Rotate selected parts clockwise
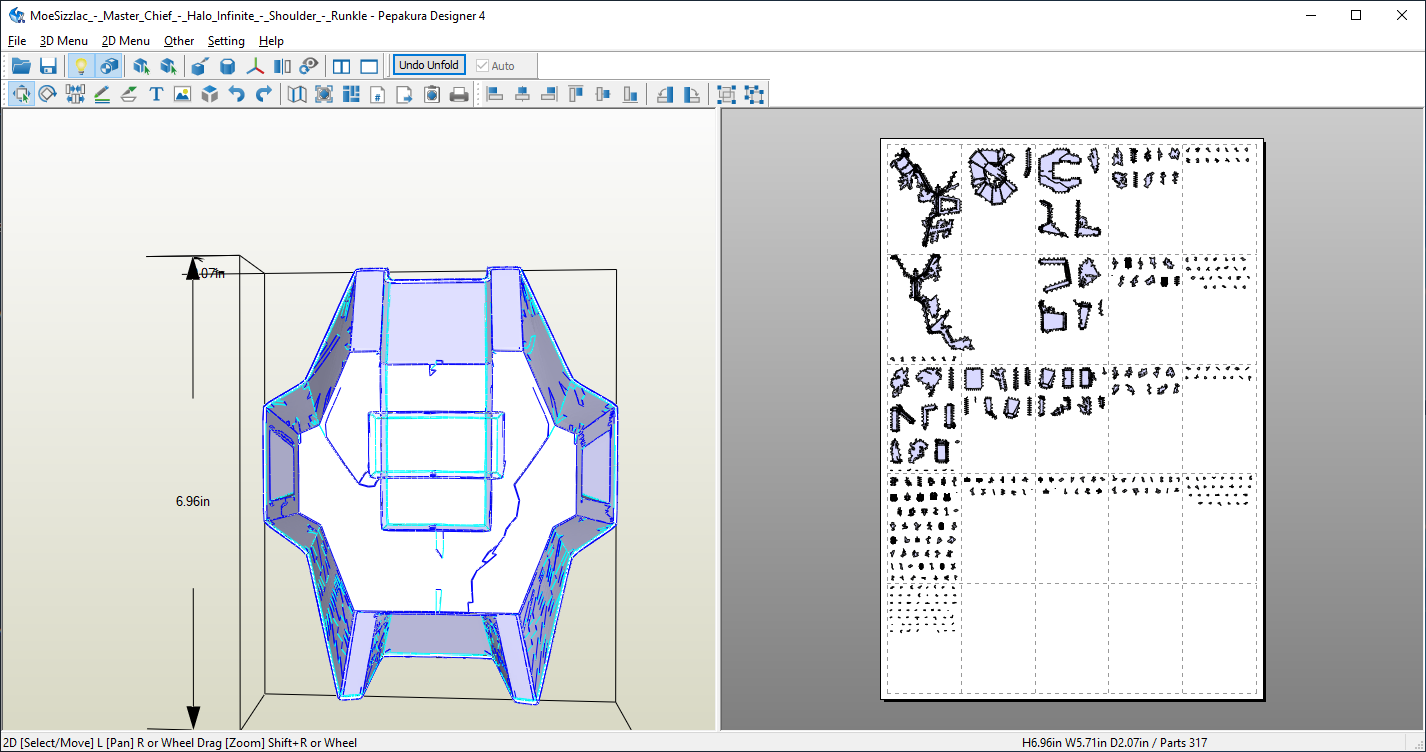Screen dimensions: 1426x752 [692, 94]
